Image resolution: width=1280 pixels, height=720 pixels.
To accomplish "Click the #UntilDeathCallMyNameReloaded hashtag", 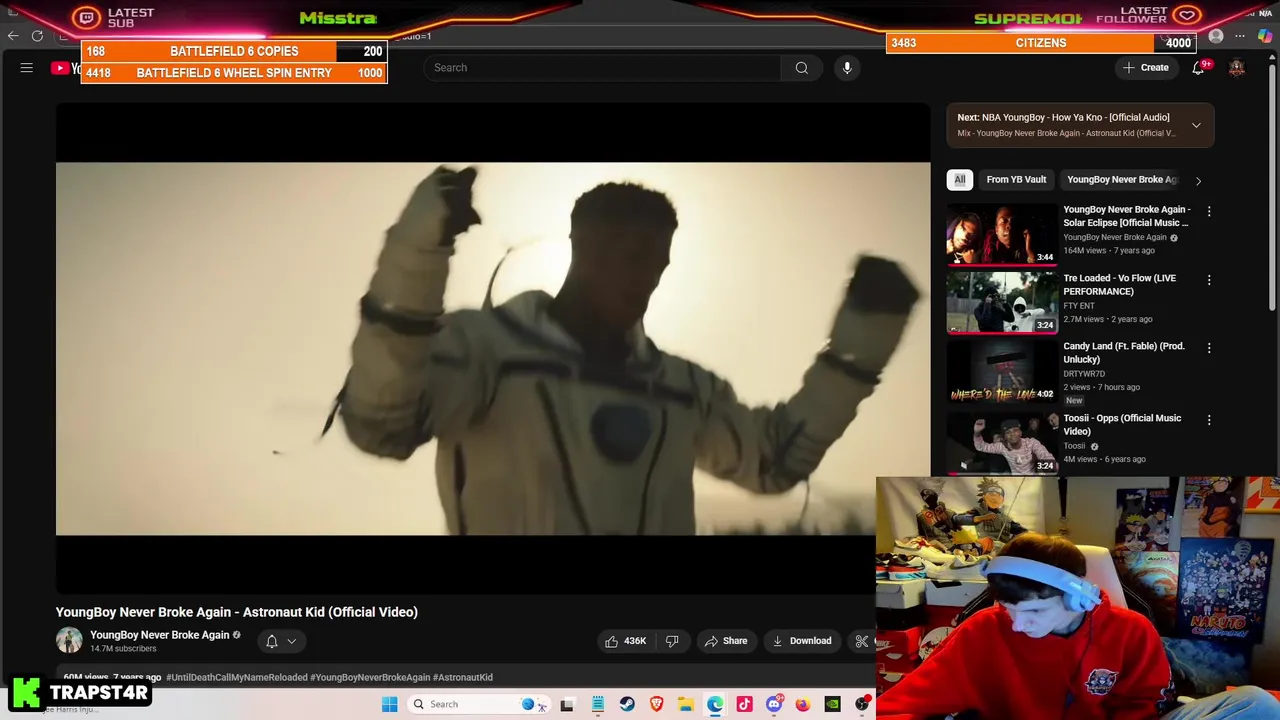I will pos(236,677).
